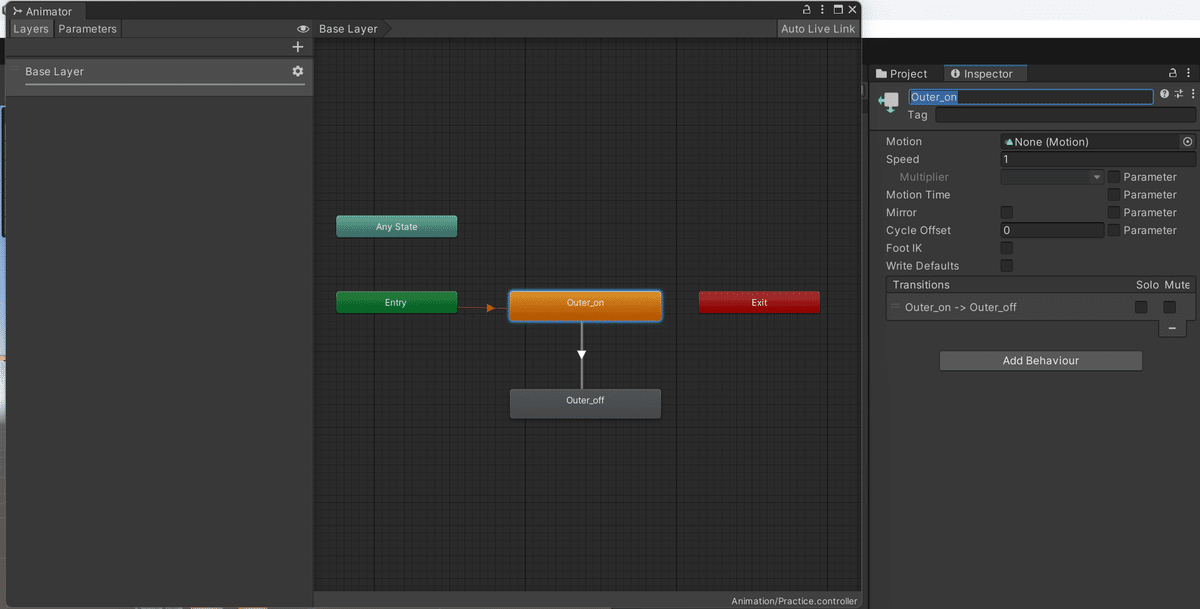1200x609 pixels.
Task: Select the Outer_off state node
Action: pyautogui.click(x=585, y=403)
